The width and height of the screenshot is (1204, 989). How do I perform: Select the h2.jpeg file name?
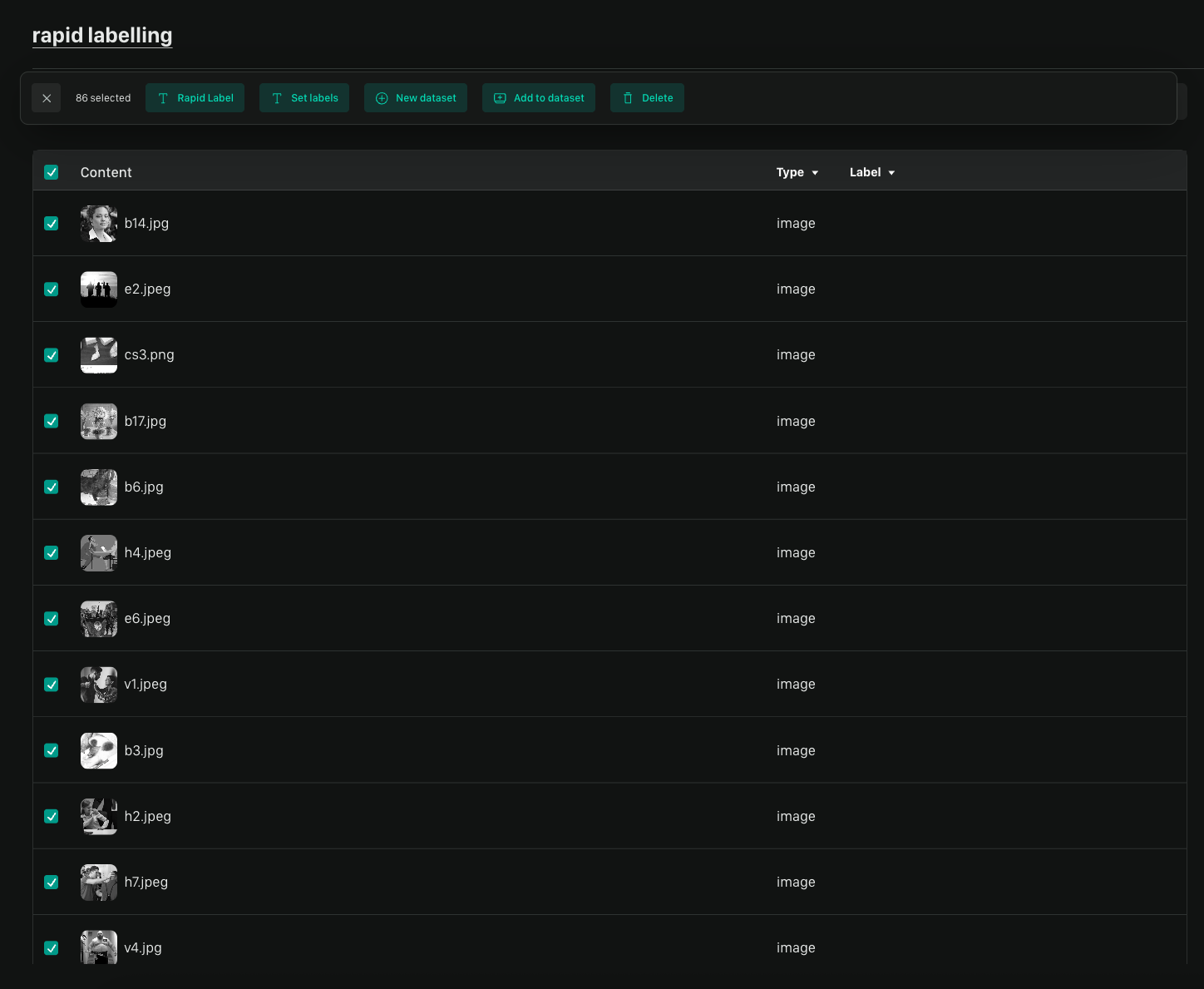tap(148, 816)
